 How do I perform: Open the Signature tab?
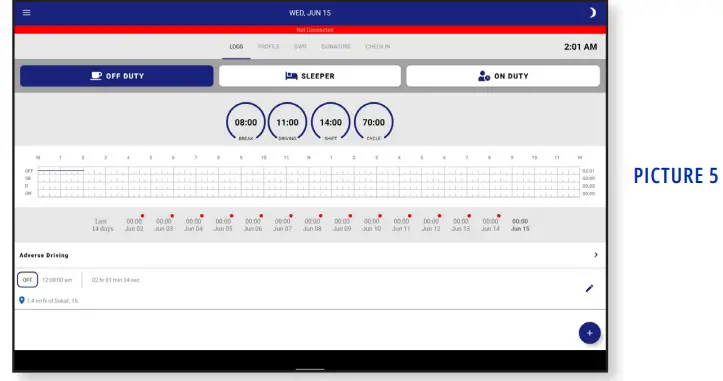point(336,47)
